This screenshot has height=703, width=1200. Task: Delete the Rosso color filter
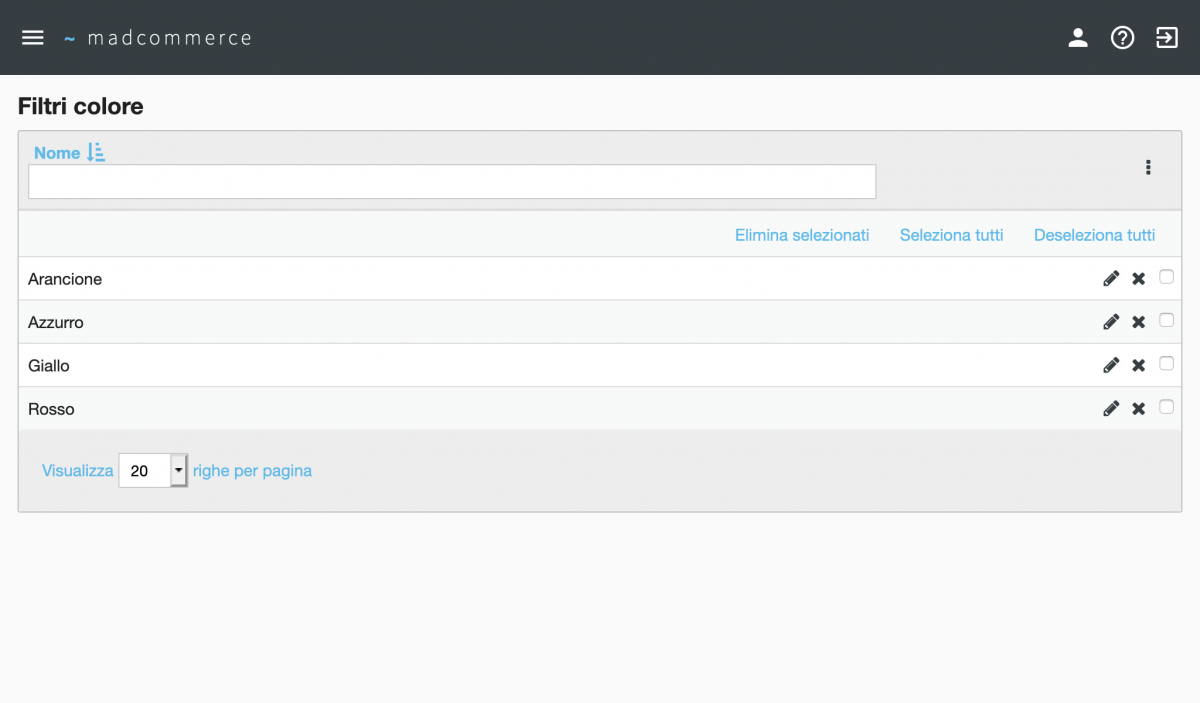[x=1138, y=409]
